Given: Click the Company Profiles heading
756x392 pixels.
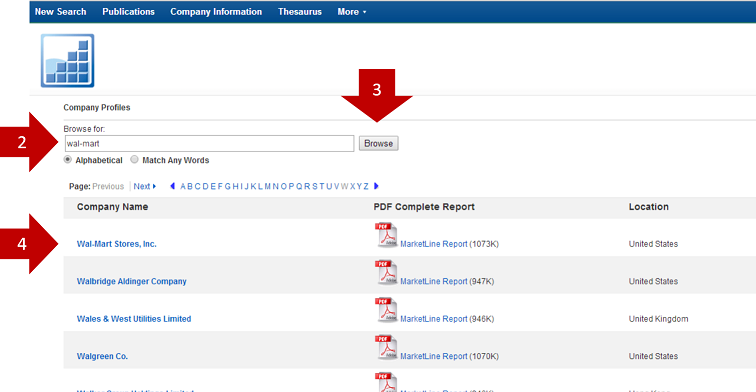Looking at the screenshot, I should pyautogui.click(x=97, y=108).
